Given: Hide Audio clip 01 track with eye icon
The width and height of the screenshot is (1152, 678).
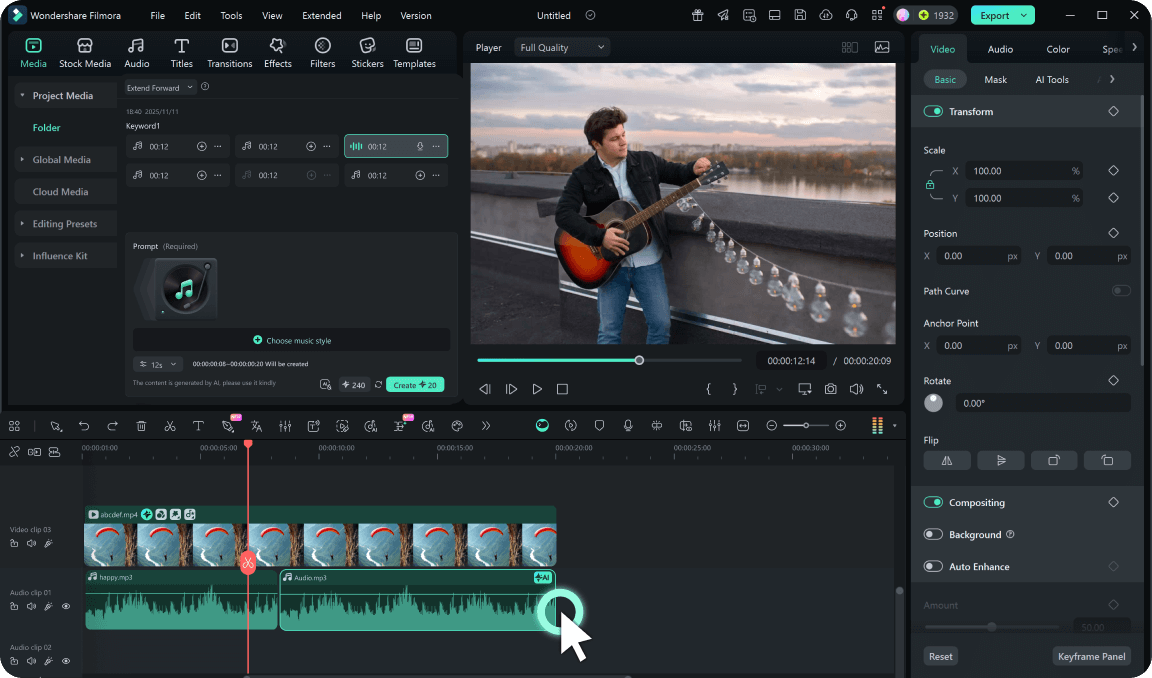Looking at the screenshot, I should point(66,606).
